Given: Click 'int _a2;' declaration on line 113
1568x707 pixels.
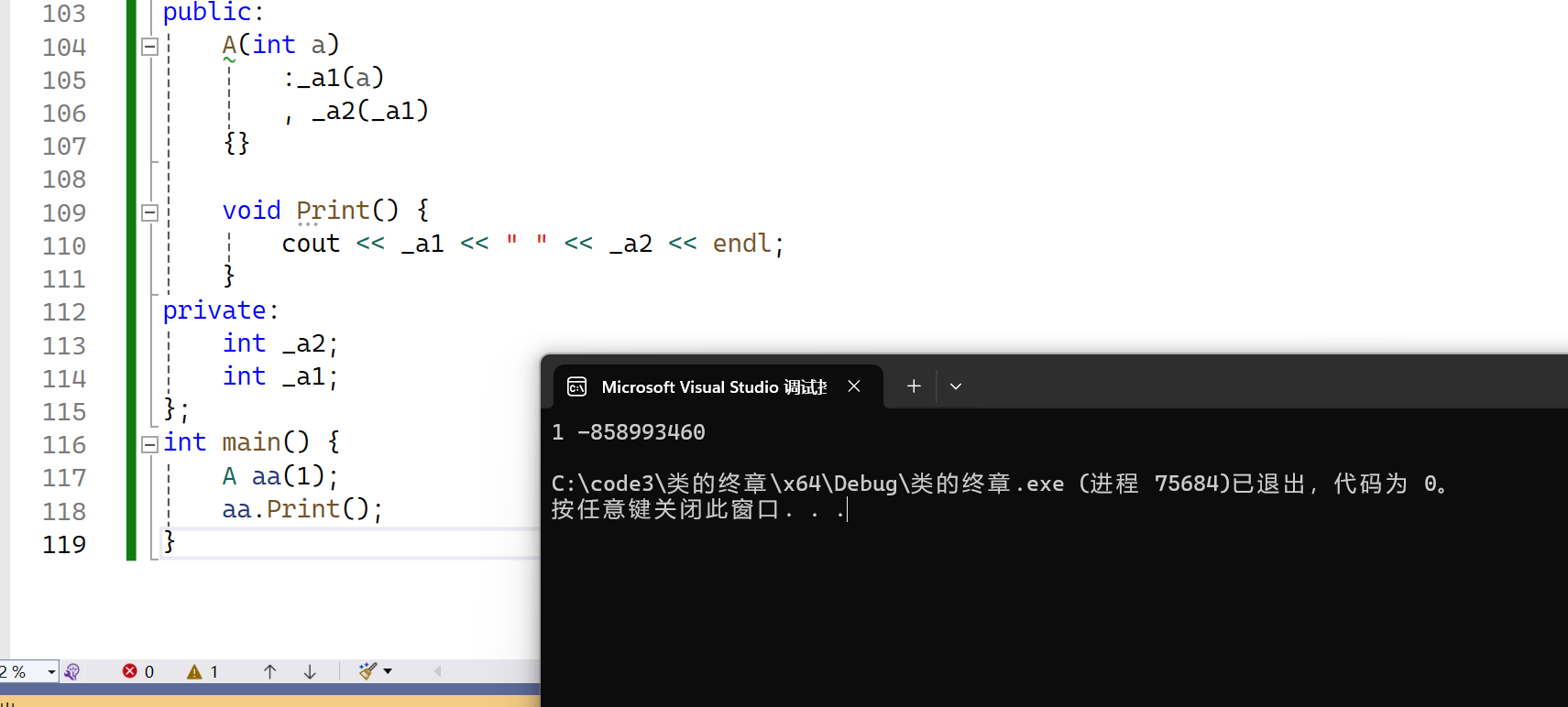Looking at the screenshot, I should 280,343.
